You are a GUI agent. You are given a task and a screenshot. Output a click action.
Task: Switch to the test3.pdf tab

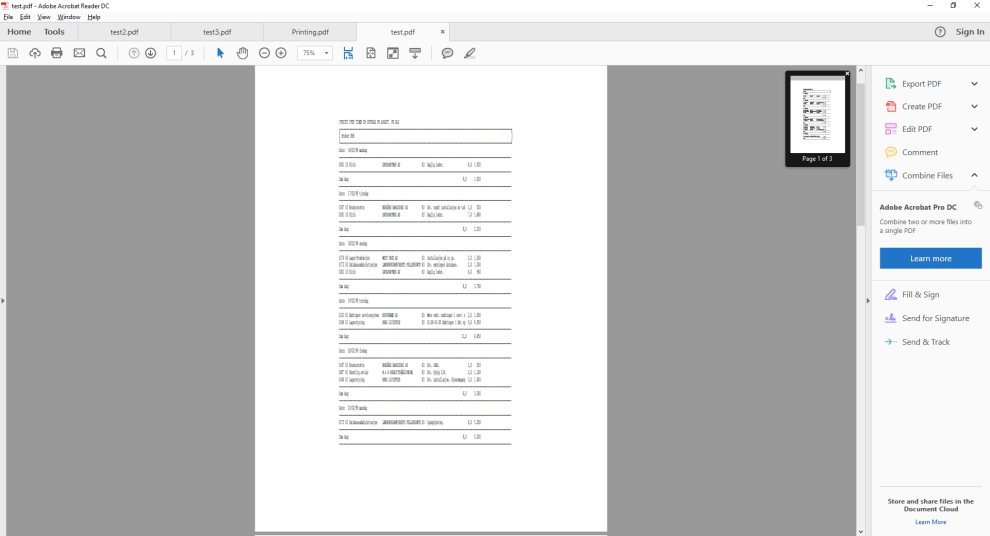click(x=217, y=32)
